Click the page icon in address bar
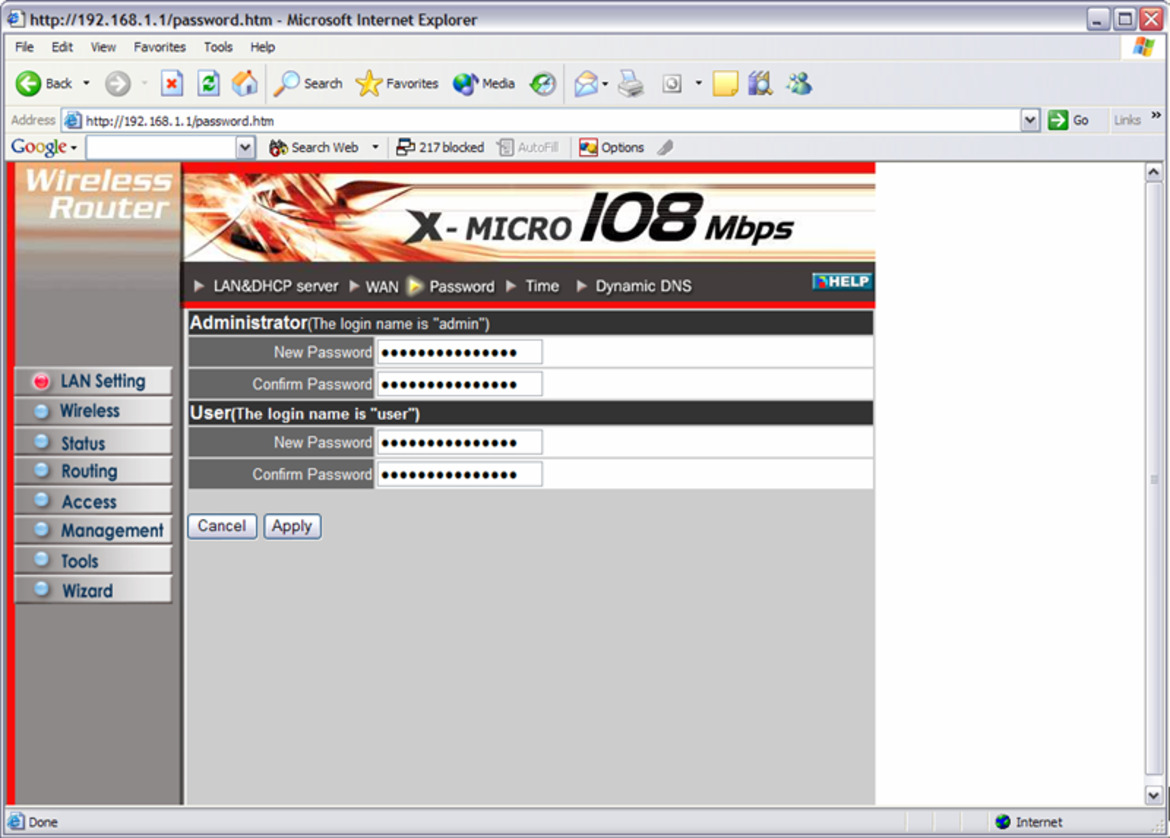Screen dimensions: 1170x838 72,120
